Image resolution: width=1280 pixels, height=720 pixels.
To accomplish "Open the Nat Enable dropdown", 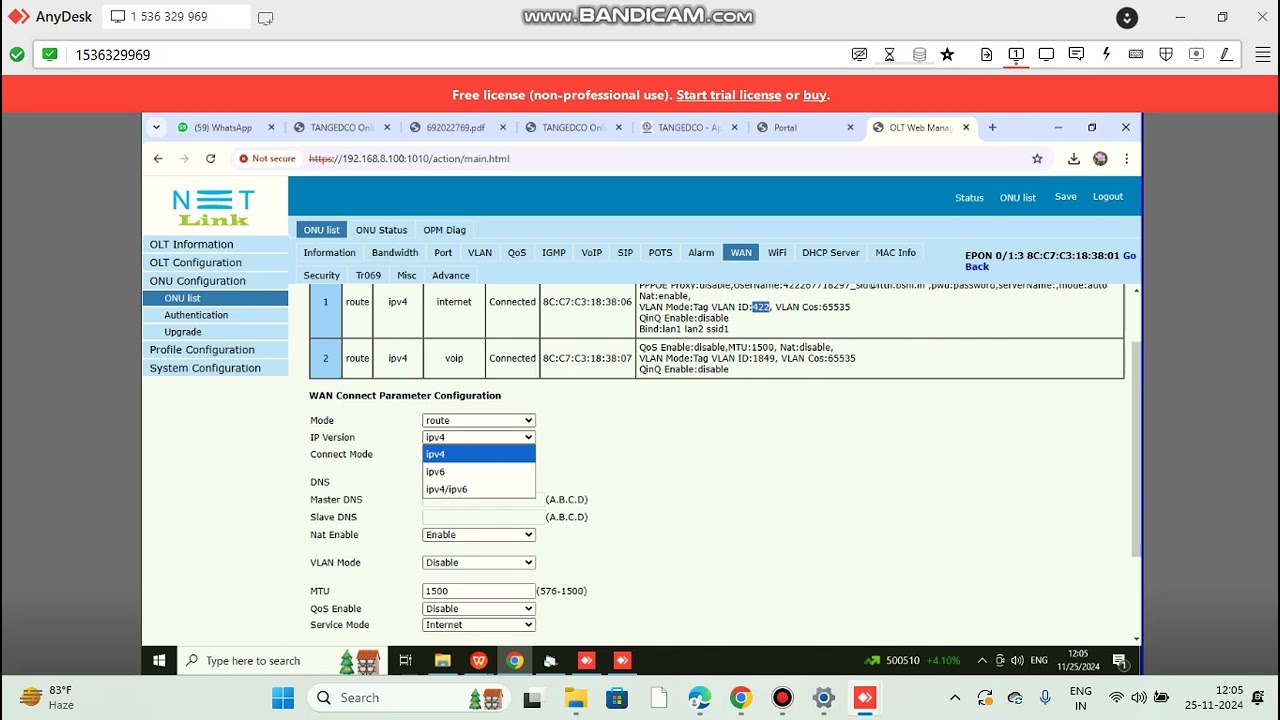I will pos(479,535).
